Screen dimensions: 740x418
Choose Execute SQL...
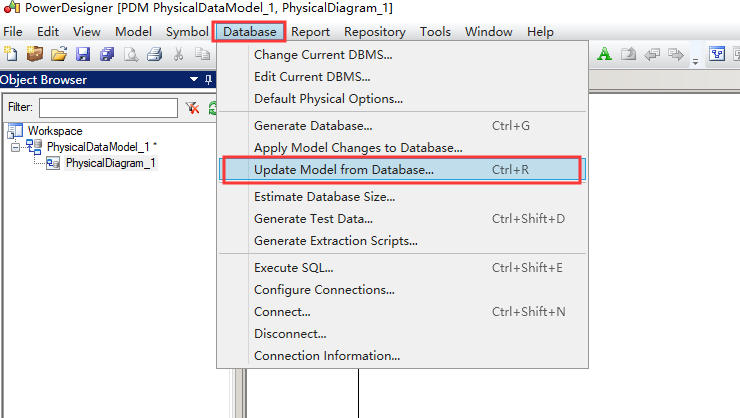point(403,268)
